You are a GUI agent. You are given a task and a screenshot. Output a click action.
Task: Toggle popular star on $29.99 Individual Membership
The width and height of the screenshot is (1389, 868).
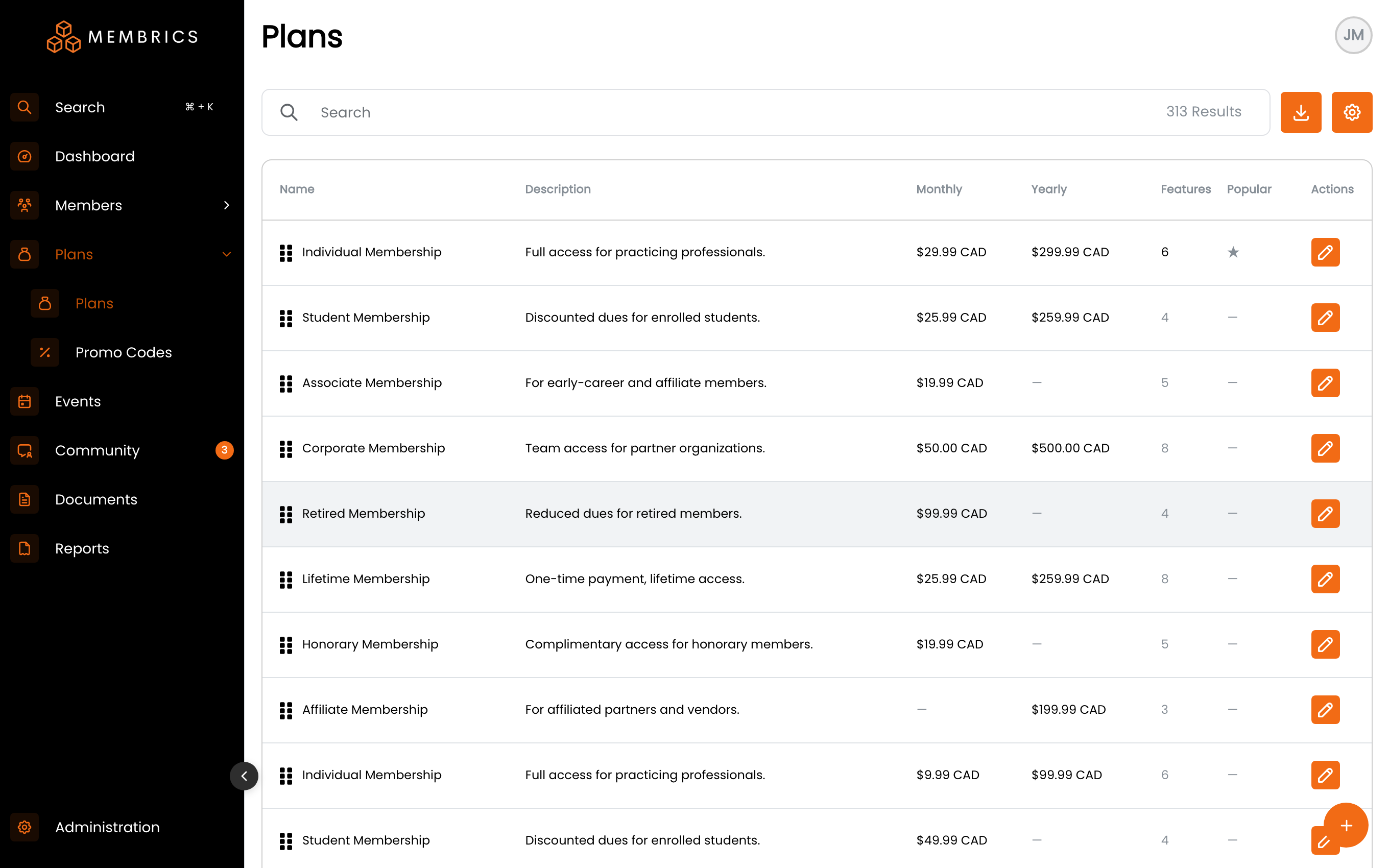tap(1233, 252)
